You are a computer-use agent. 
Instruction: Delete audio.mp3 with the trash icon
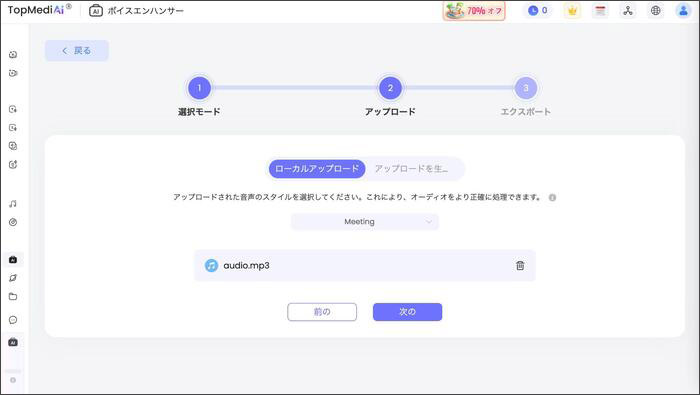[520, 266]
